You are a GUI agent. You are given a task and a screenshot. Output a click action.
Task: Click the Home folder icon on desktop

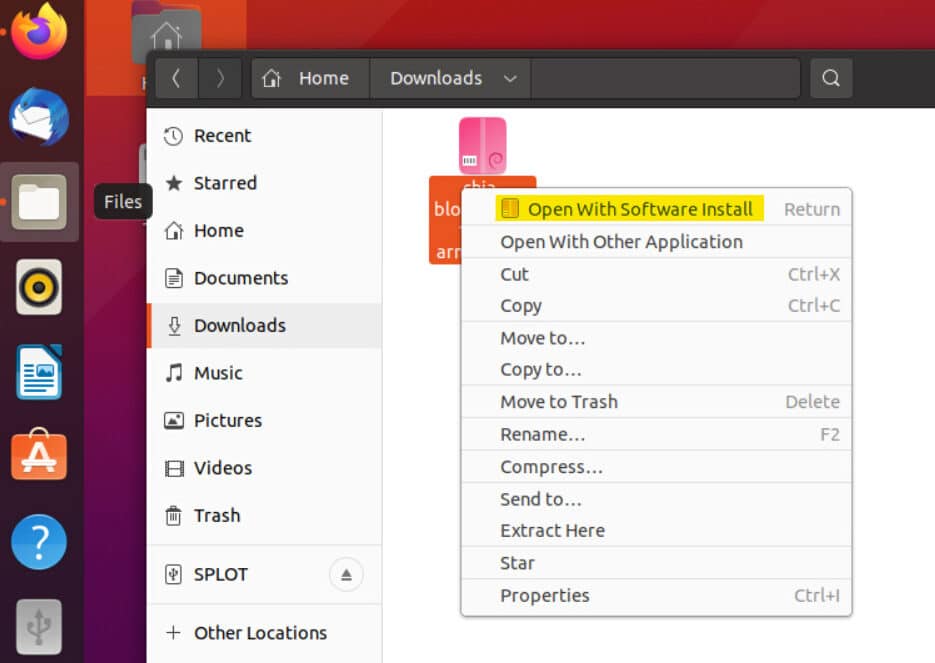[x=166, y=27]
